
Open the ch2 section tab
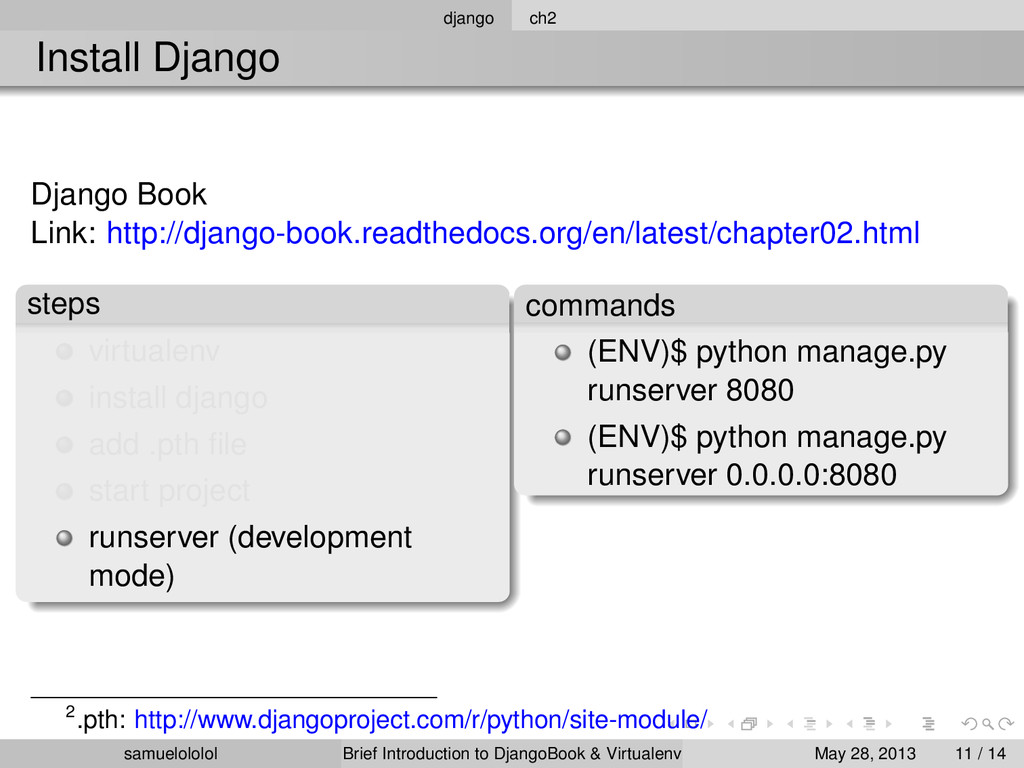point(543,18)
